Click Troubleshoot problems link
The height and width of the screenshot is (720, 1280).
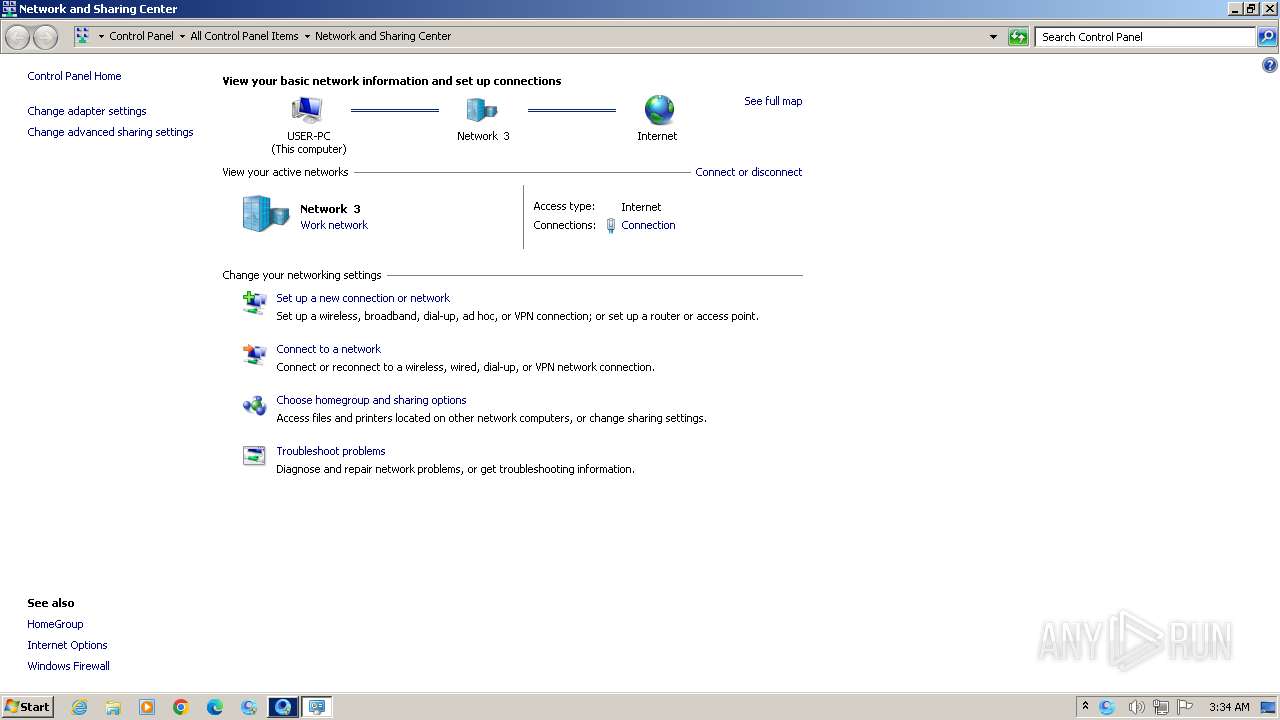(331, 451)
